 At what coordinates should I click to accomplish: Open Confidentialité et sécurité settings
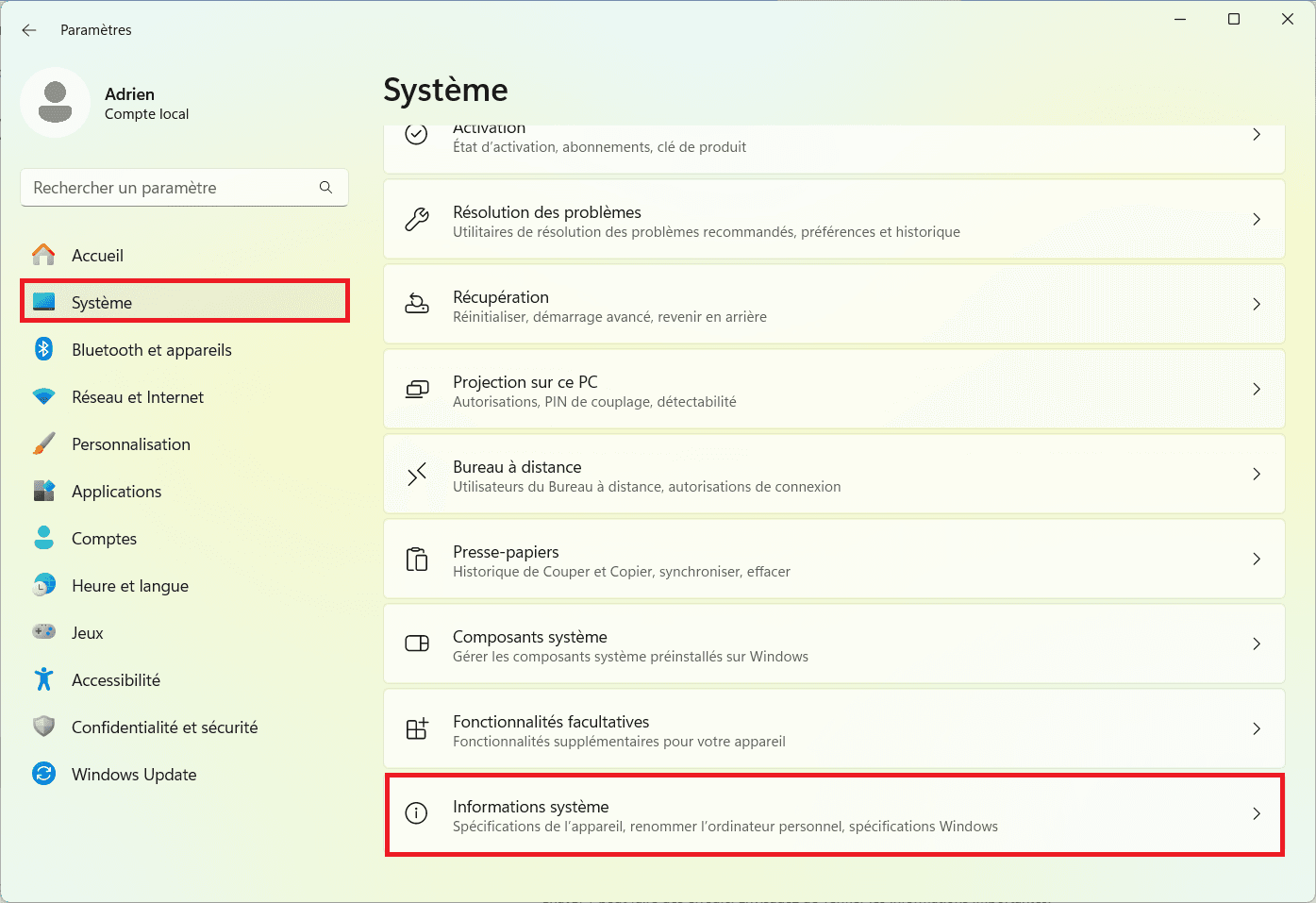(x=184, y=727)
